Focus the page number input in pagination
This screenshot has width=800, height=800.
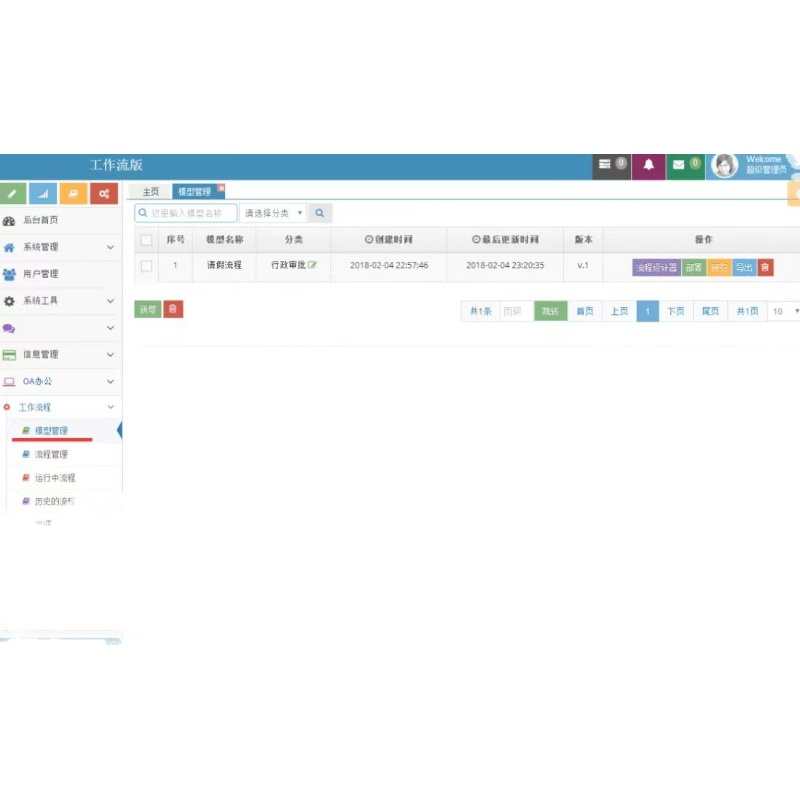516,311
